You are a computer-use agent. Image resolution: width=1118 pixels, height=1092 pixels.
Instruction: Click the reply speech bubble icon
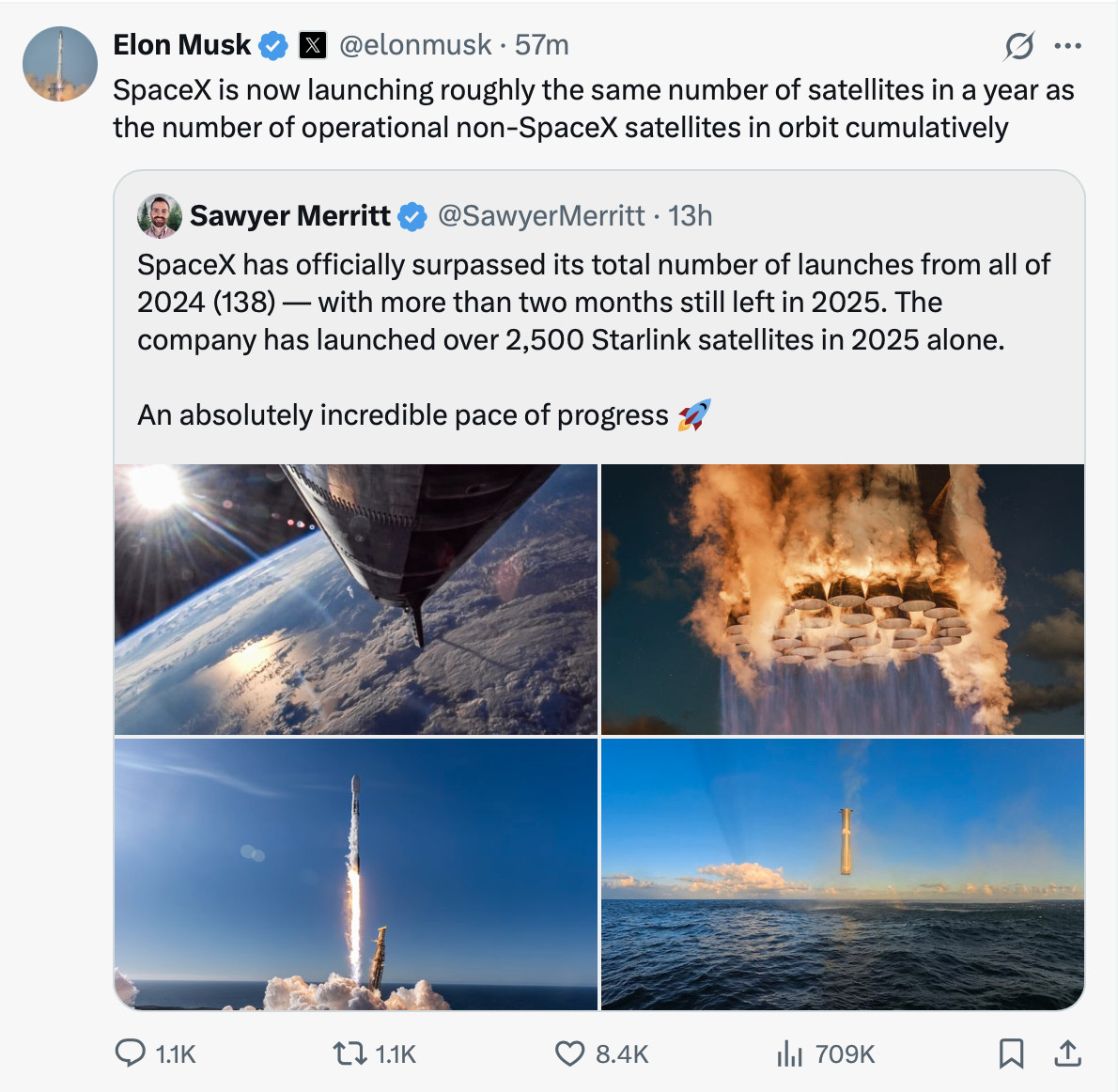click(129, 1054)
